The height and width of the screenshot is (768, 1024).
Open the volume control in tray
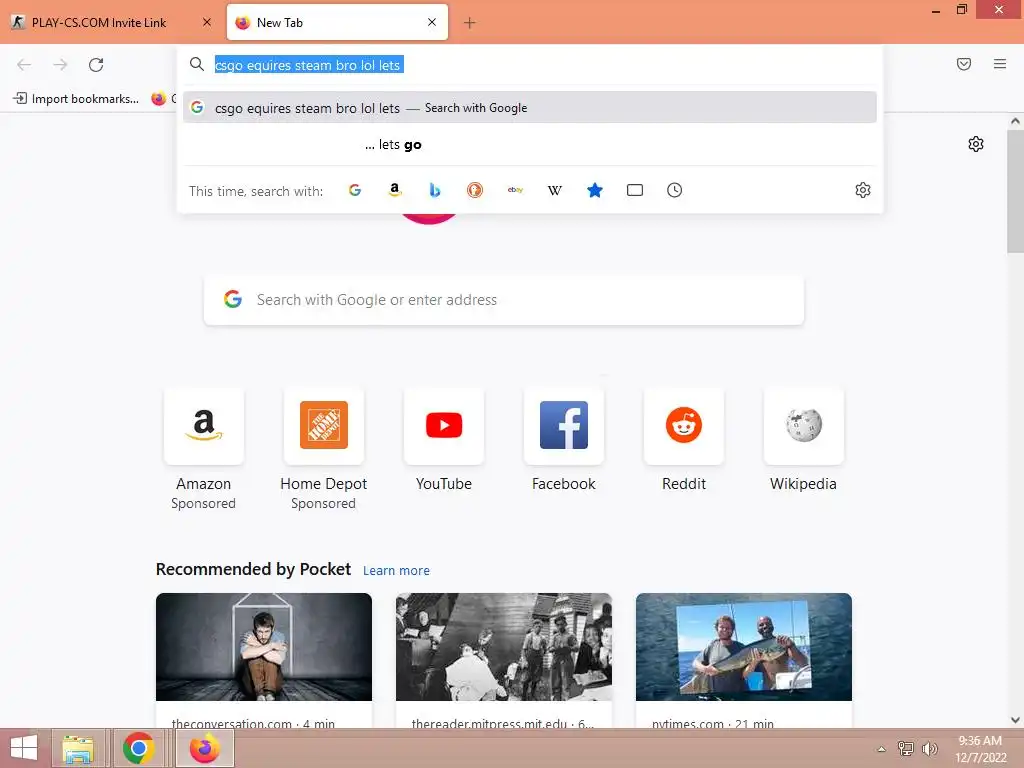click(929, 749)
